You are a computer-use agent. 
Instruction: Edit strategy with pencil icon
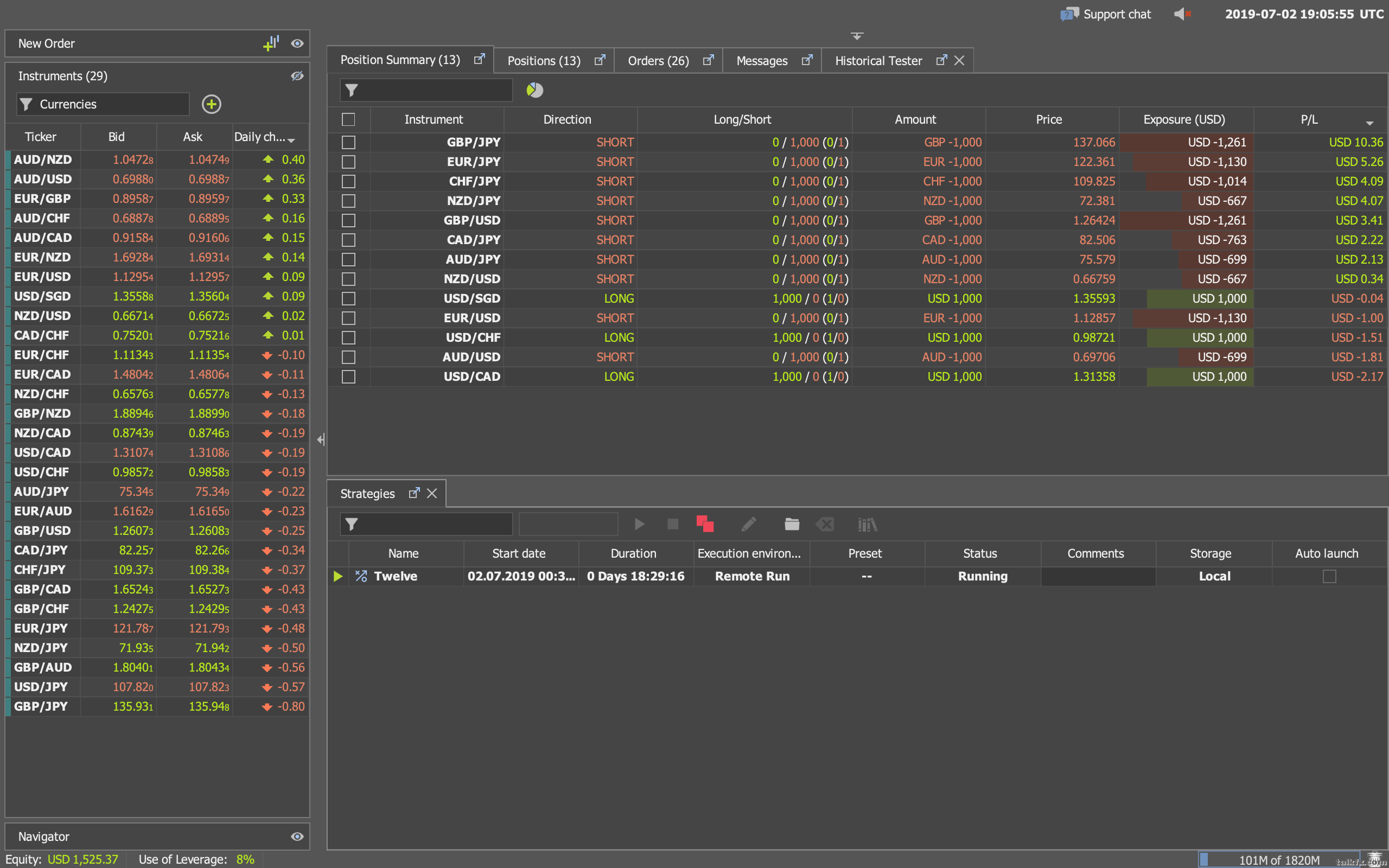coord(748,524)
